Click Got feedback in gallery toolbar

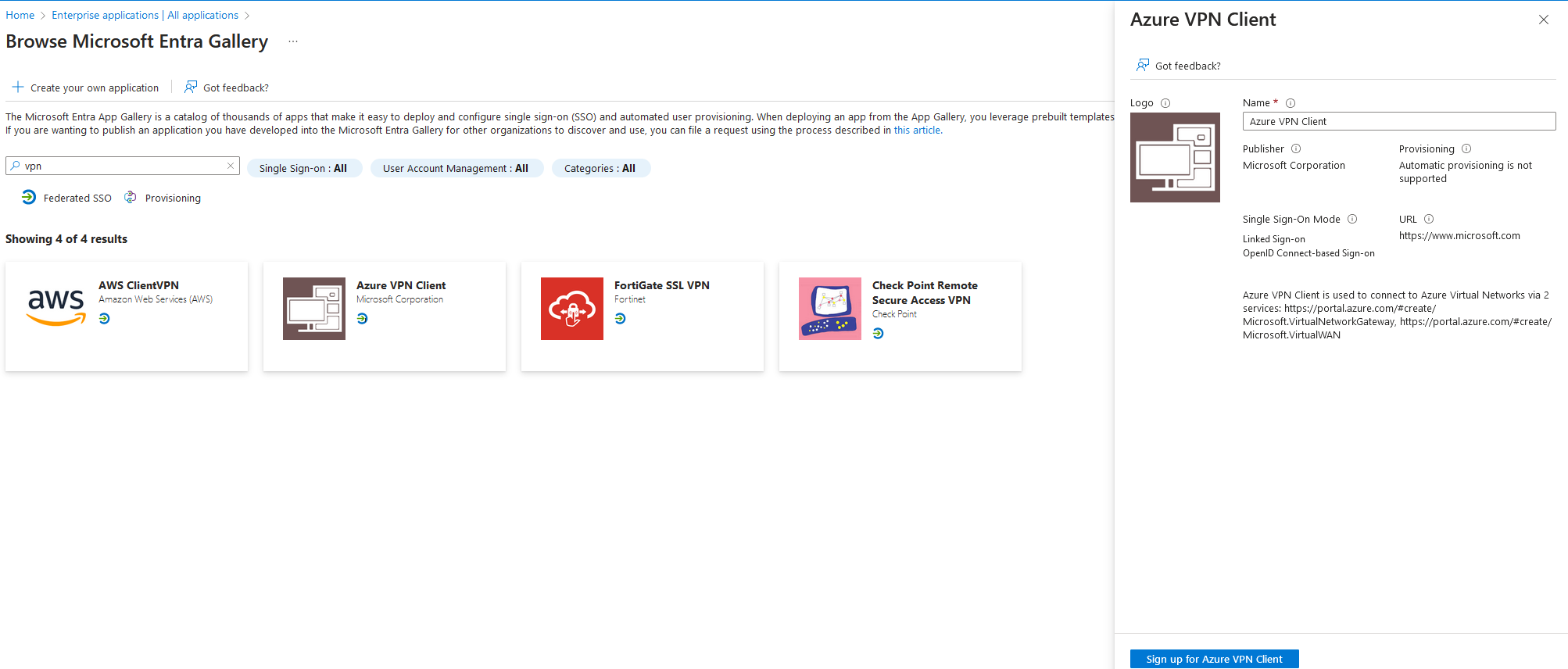click(227, 88)
